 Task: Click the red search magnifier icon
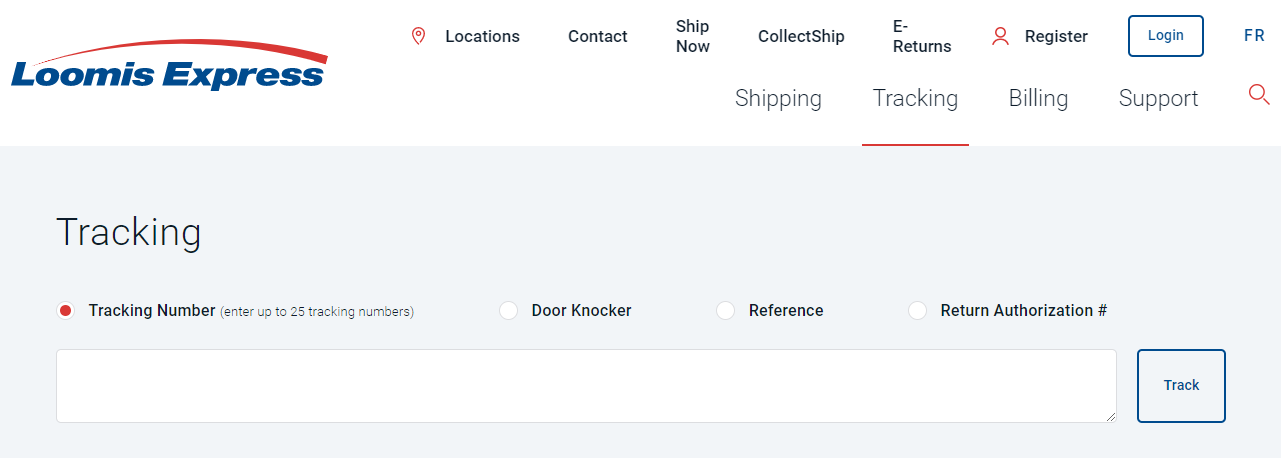pos(1259,96)
